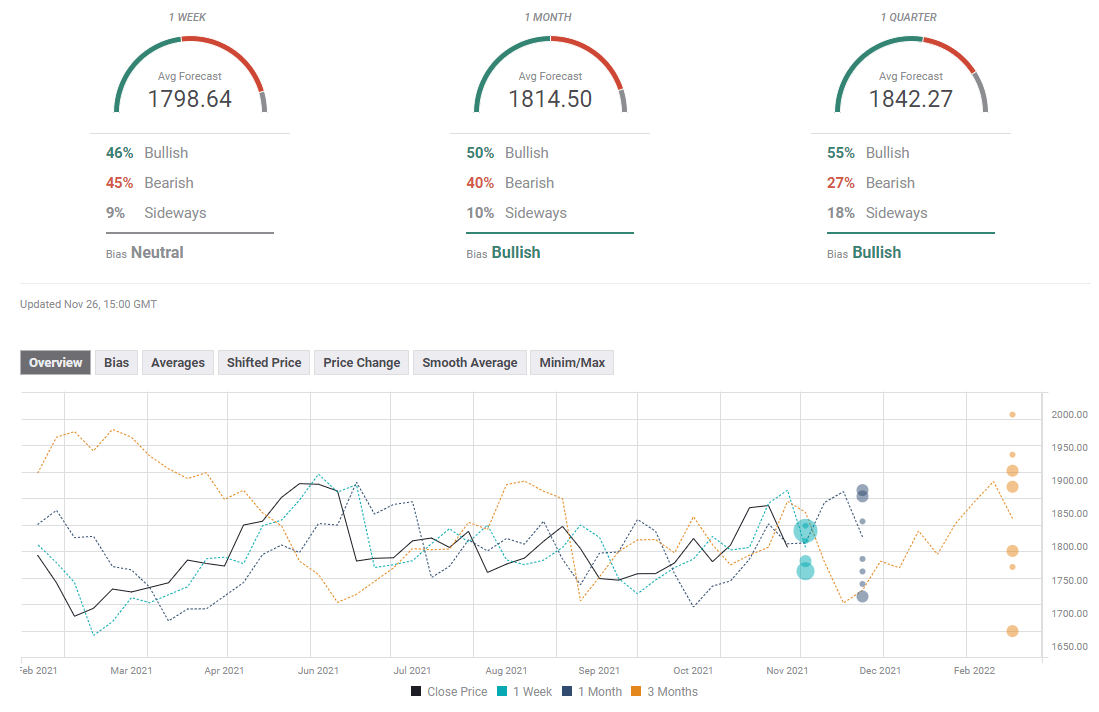Click the lowest orange bubble near 1675
The width and height of the screenshot is (1099, 712).
[1012, 631]
